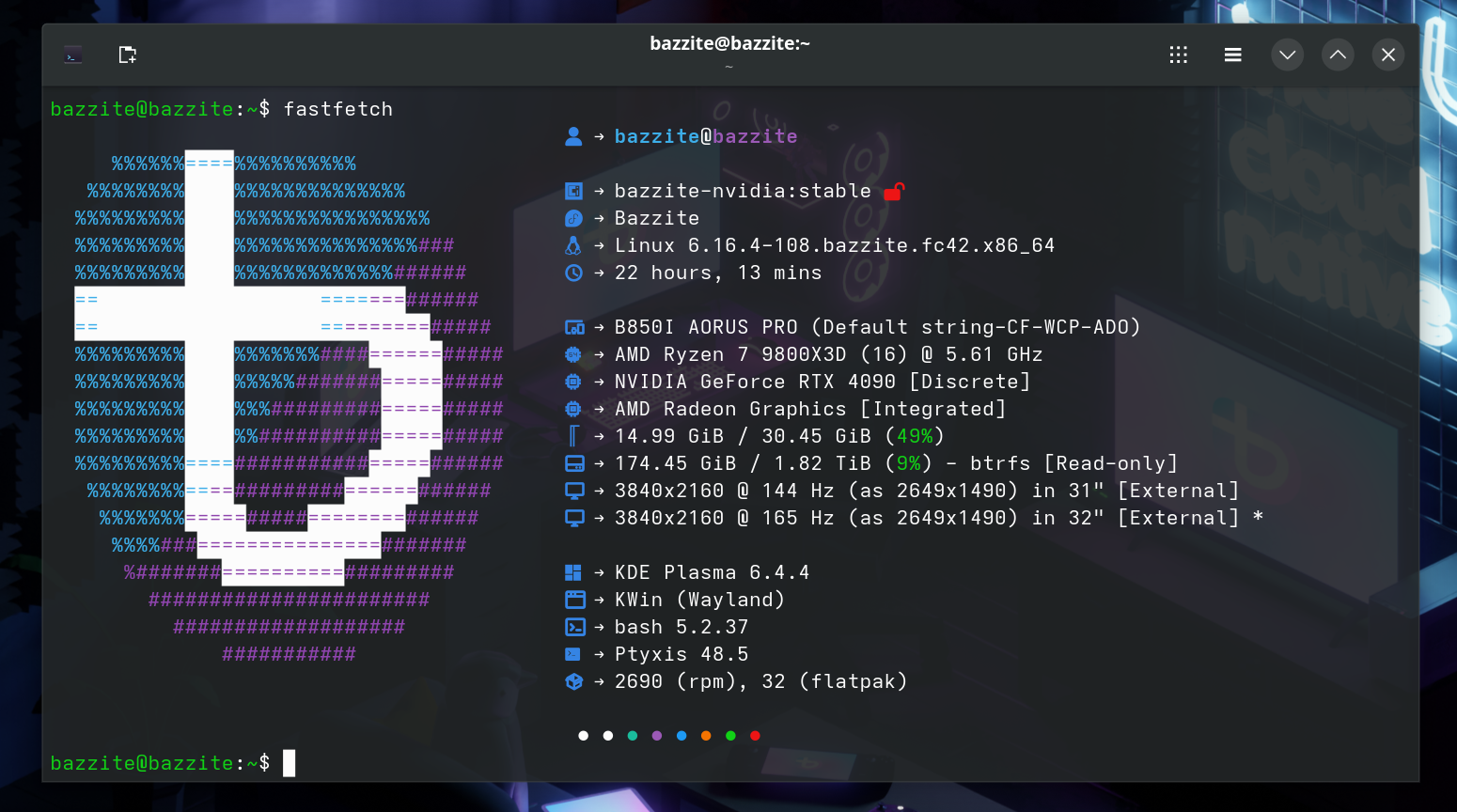The image size is (1457, 812).
Task: Click the OS icon beside Bazzite
Action: (573, 218)
